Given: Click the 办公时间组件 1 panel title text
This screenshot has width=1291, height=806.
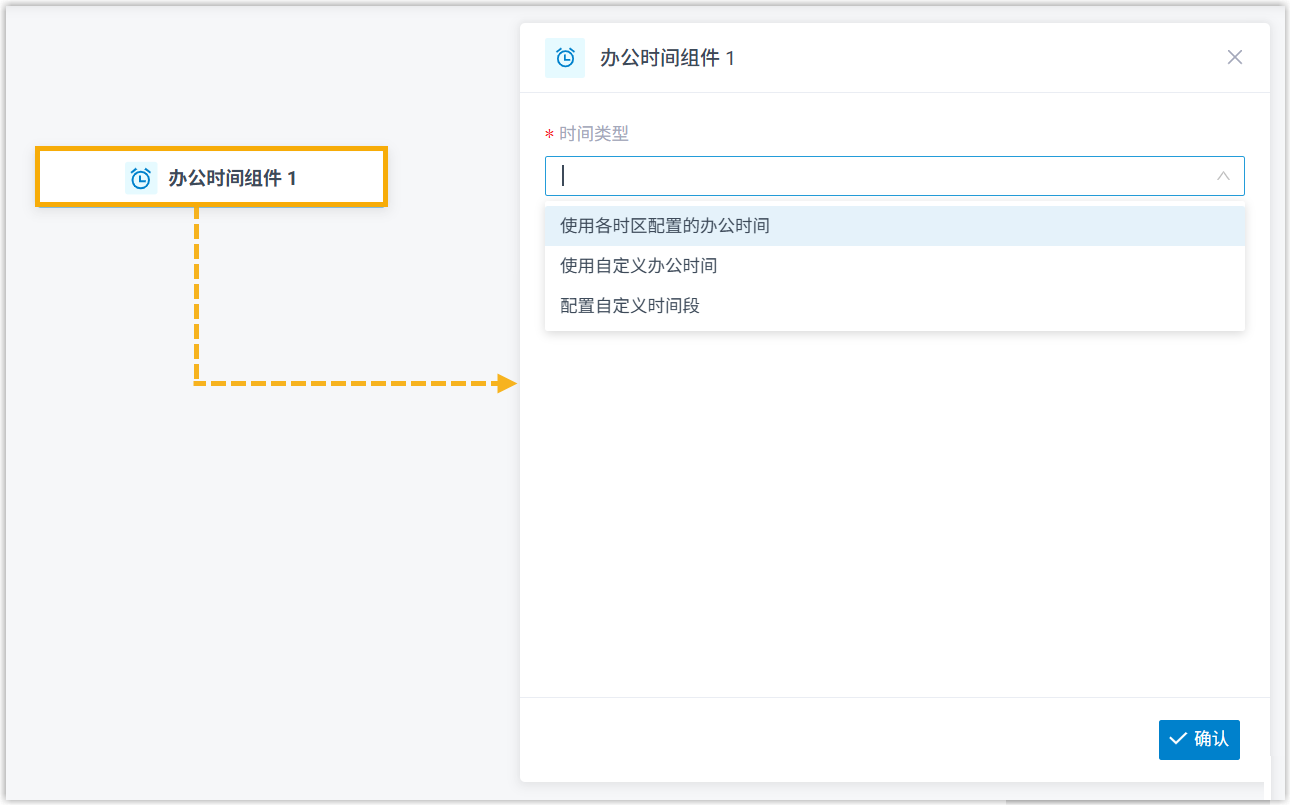Looking at the screenshot, I should pyautogui.click(x=667, y=58).
